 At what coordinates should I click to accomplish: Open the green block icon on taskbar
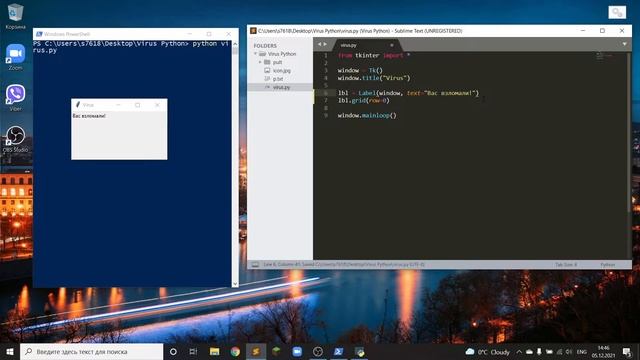pyautogui.click(x=276, y=351)
